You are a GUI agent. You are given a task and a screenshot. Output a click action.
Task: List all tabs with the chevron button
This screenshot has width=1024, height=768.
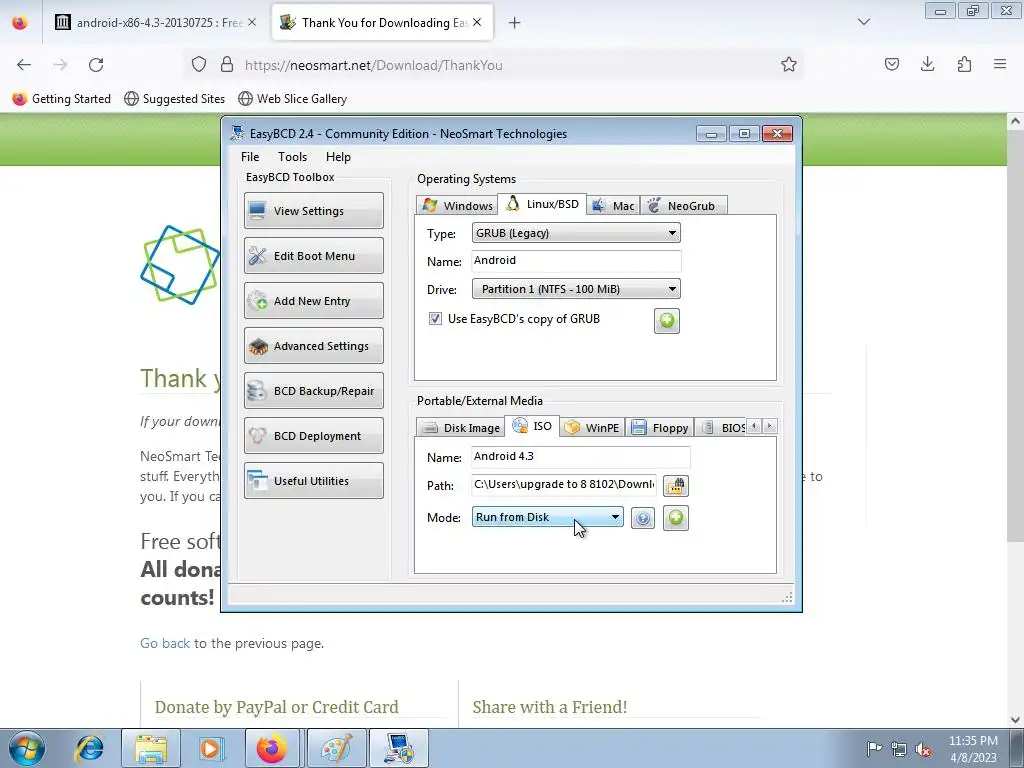click(863, 22)
